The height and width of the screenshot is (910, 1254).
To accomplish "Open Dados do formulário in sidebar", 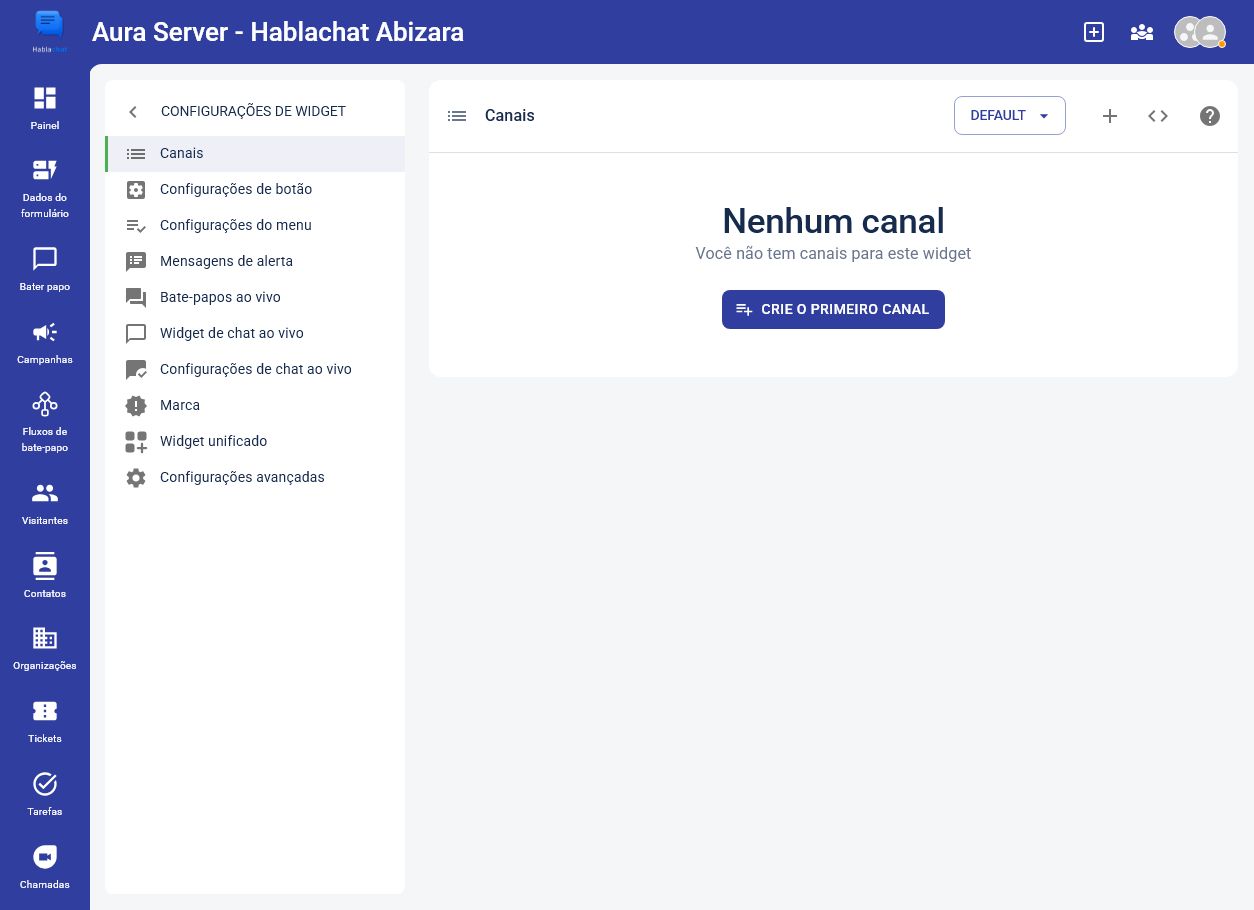I will point(45,188).
